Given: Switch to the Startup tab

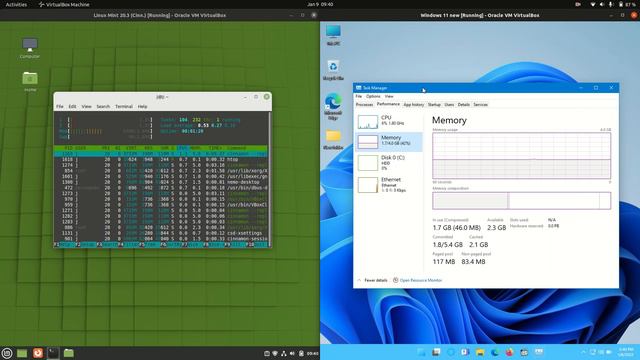Looking at the screenshot, I should 434,104.
